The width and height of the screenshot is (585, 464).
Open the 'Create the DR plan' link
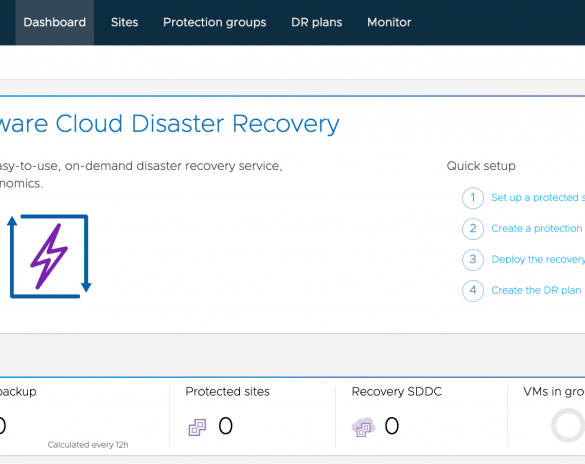(536, 290)
